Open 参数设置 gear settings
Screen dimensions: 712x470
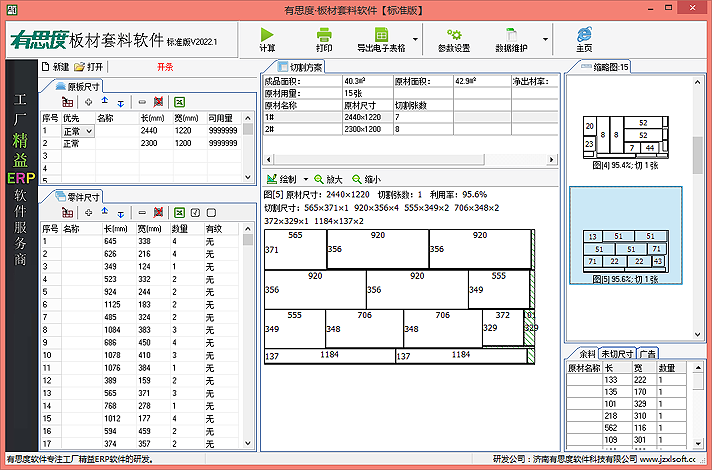454,35
